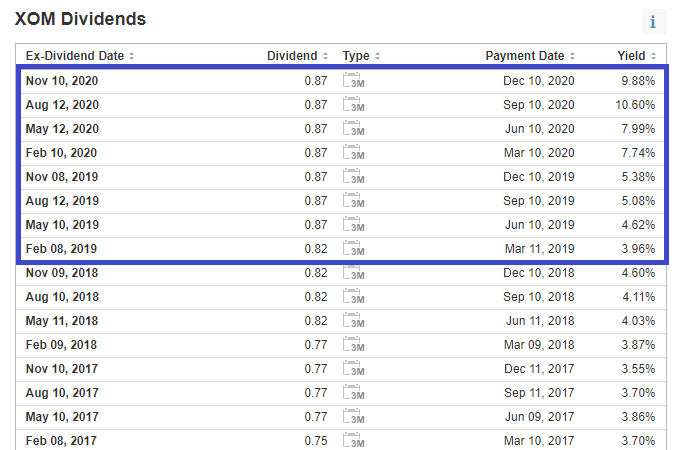Image resolution: width=674 pixels, height=450 pixels.
Task: Click the 0.75 dividend for Feb 08, 2017
Action: point(316,441)
